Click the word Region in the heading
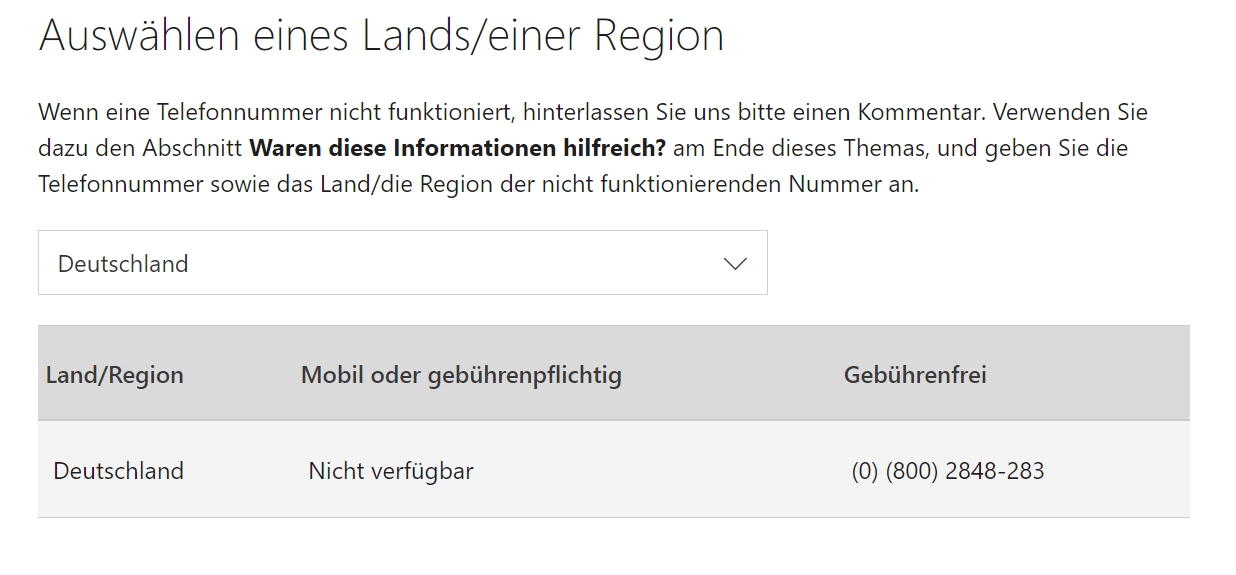Screen dimensions: 1236x575 [658, 36]
